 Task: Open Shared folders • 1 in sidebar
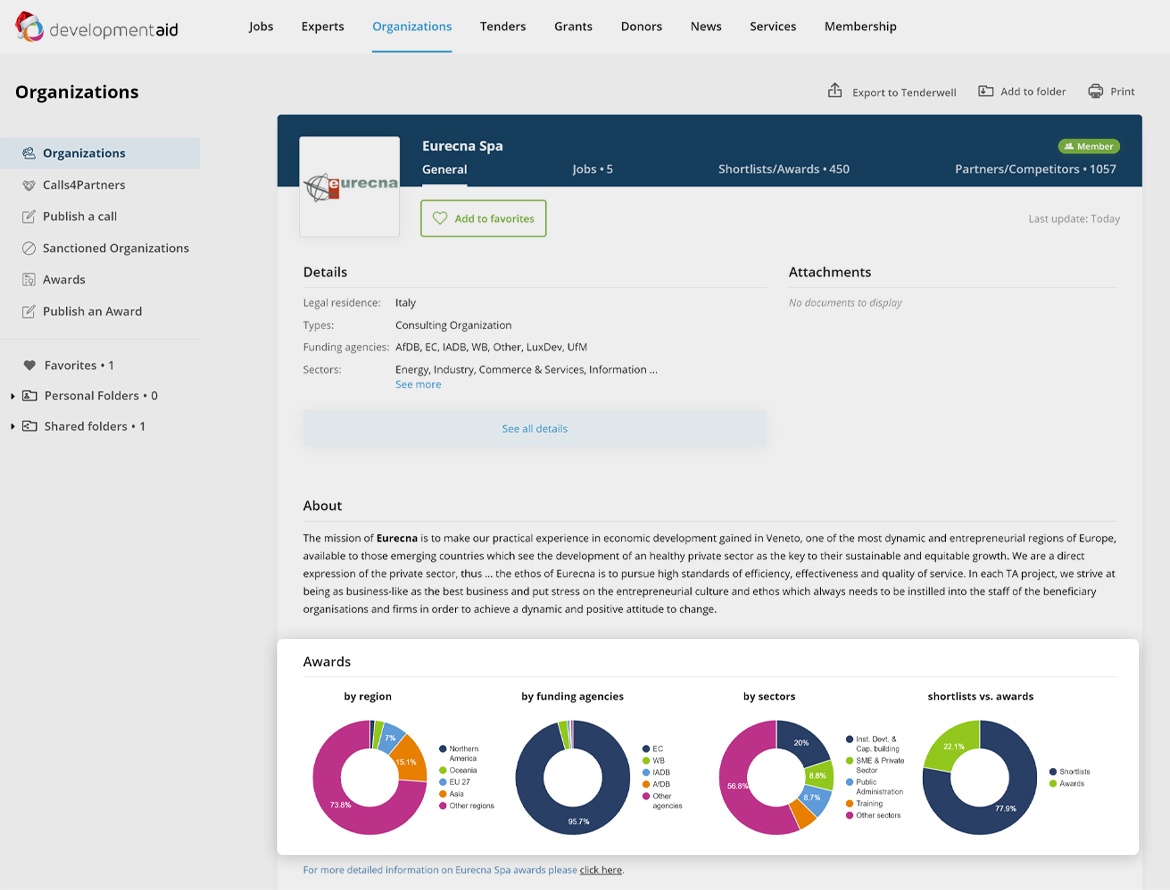click(x=95, y=427)
